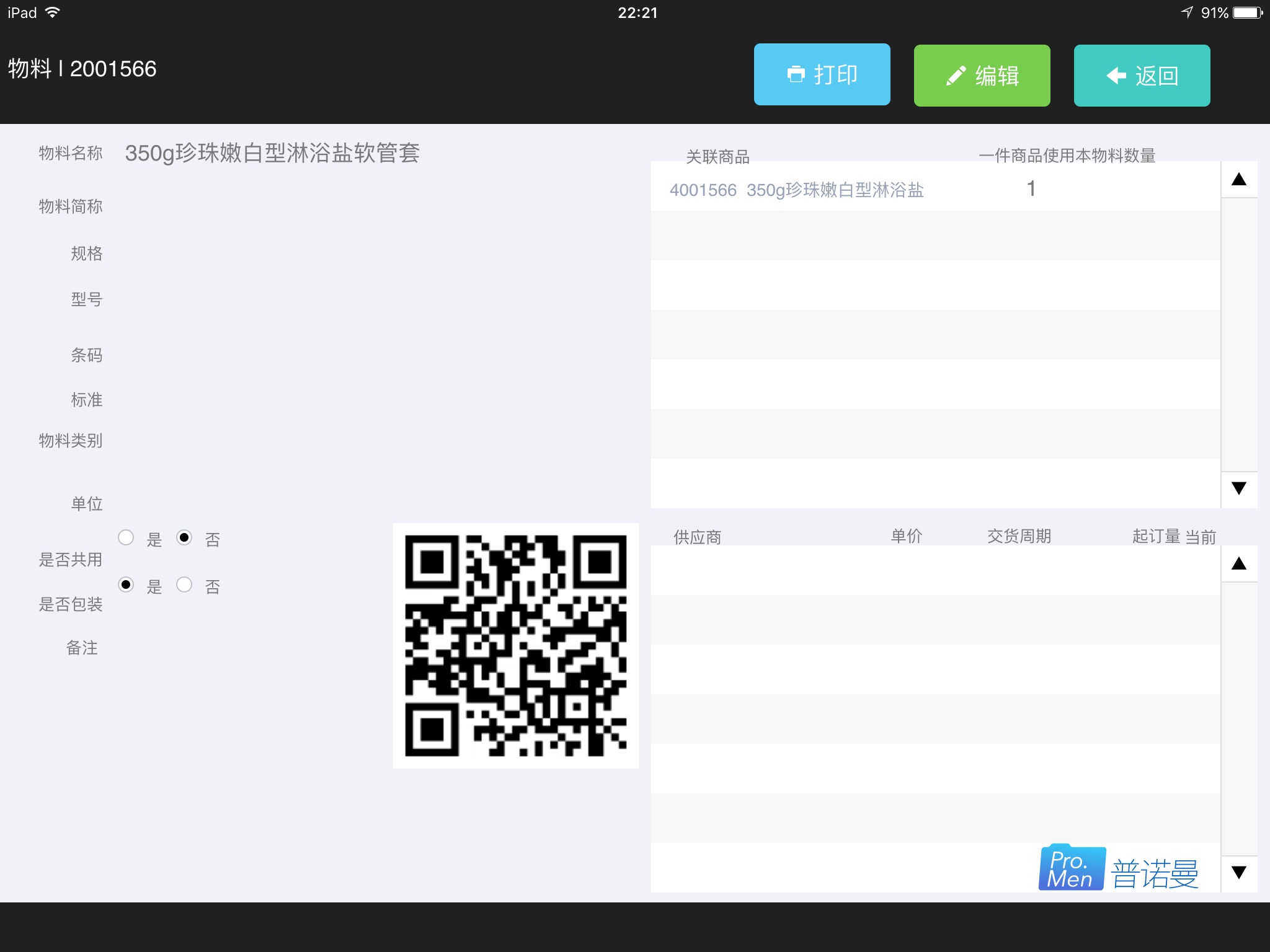Tap the material QR code image
Viewport: 1270px width, 952px height.
click(x=516, y=645)
